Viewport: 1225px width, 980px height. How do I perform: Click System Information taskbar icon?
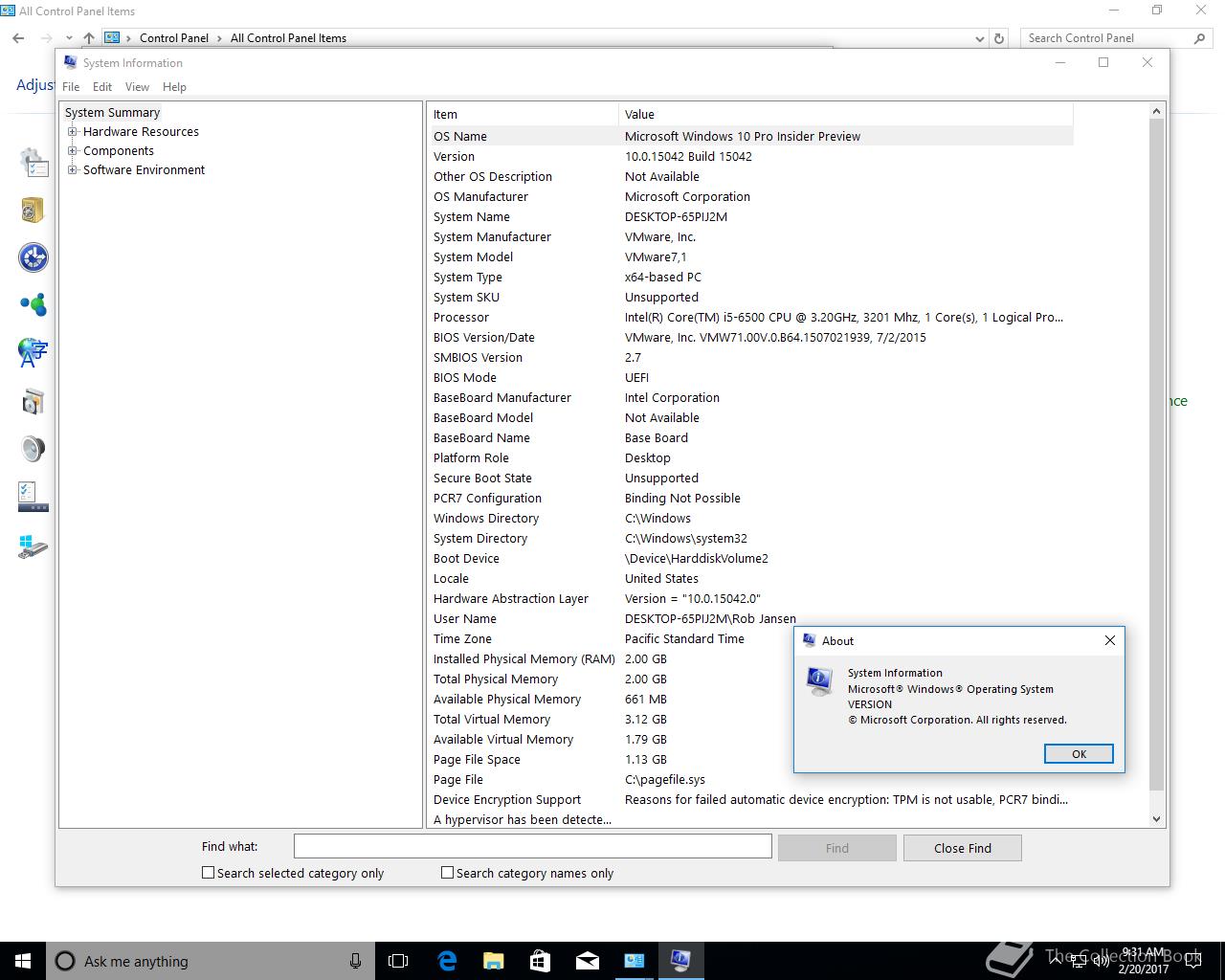680,961
